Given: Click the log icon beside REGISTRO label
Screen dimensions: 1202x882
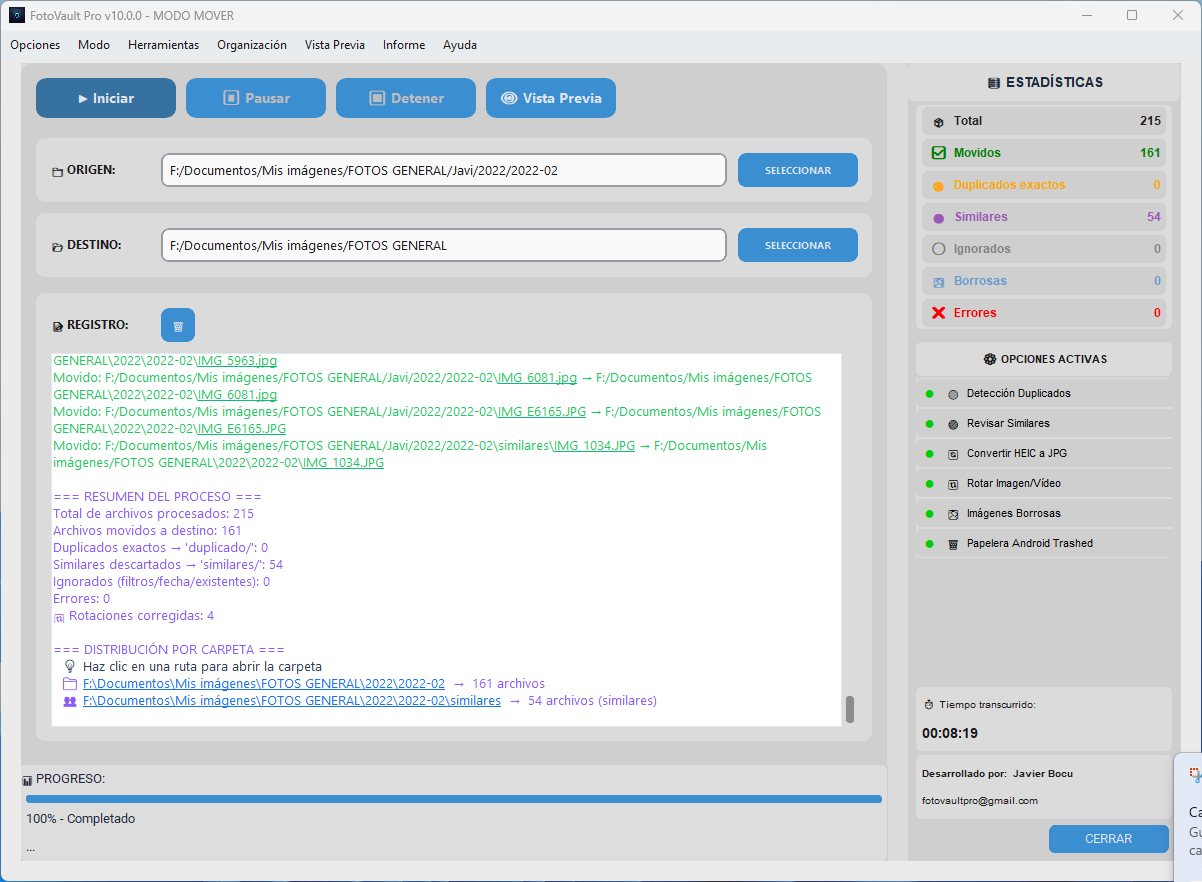Looking at the screenshot, I should (57, 326).
